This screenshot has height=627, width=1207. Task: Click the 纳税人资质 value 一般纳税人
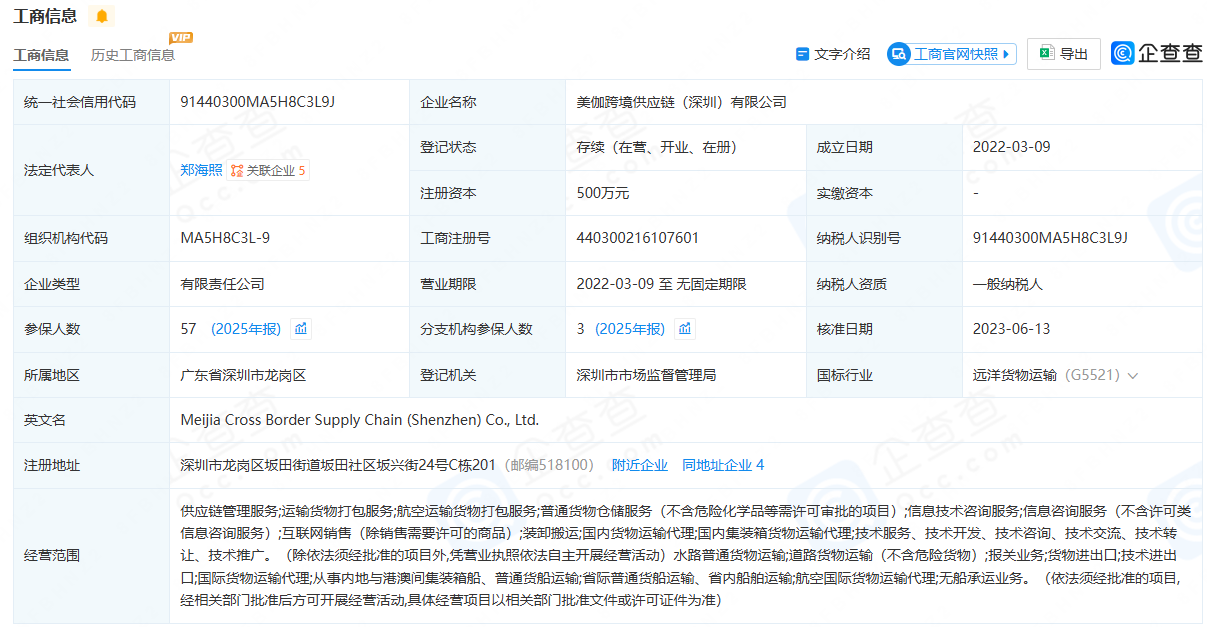pyautogui.click(x=1008, y=284)
